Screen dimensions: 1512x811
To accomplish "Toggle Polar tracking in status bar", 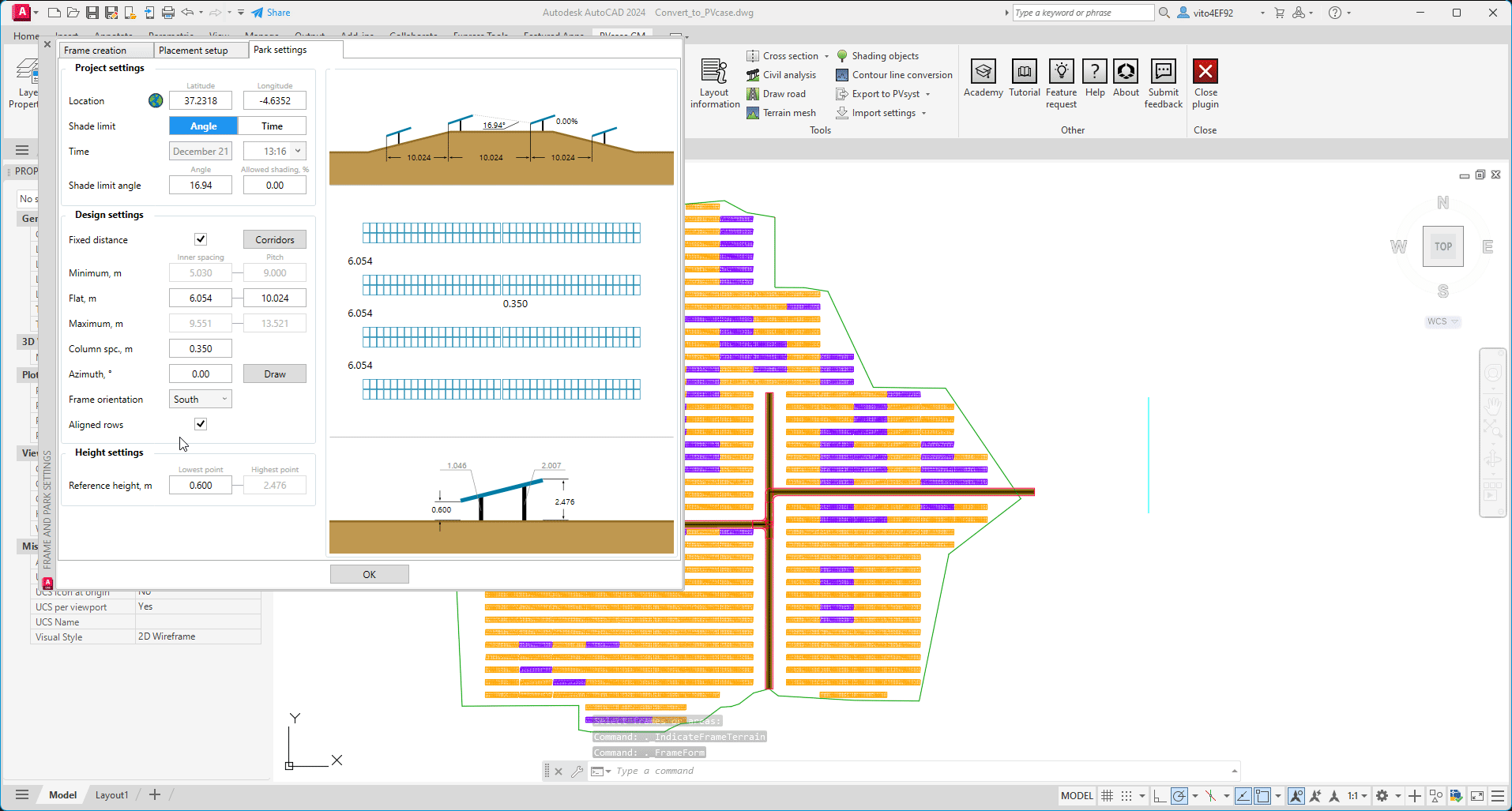I will tap(1179, 795).
